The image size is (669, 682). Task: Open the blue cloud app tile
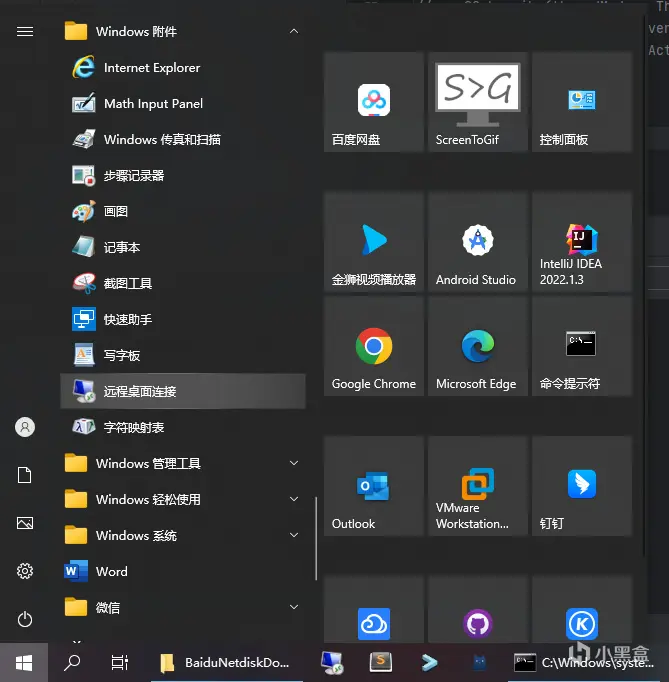(x=374, y=610)
